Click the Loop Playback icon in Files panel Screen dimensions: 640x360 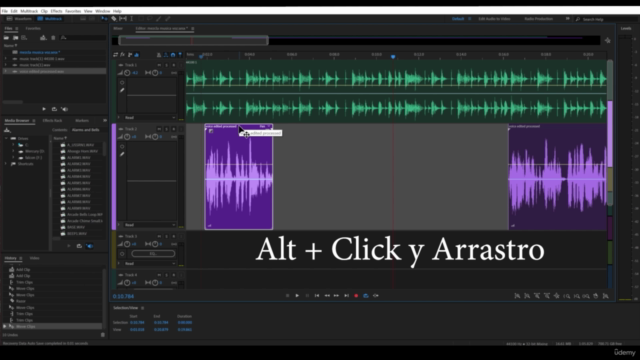[54, 109]
